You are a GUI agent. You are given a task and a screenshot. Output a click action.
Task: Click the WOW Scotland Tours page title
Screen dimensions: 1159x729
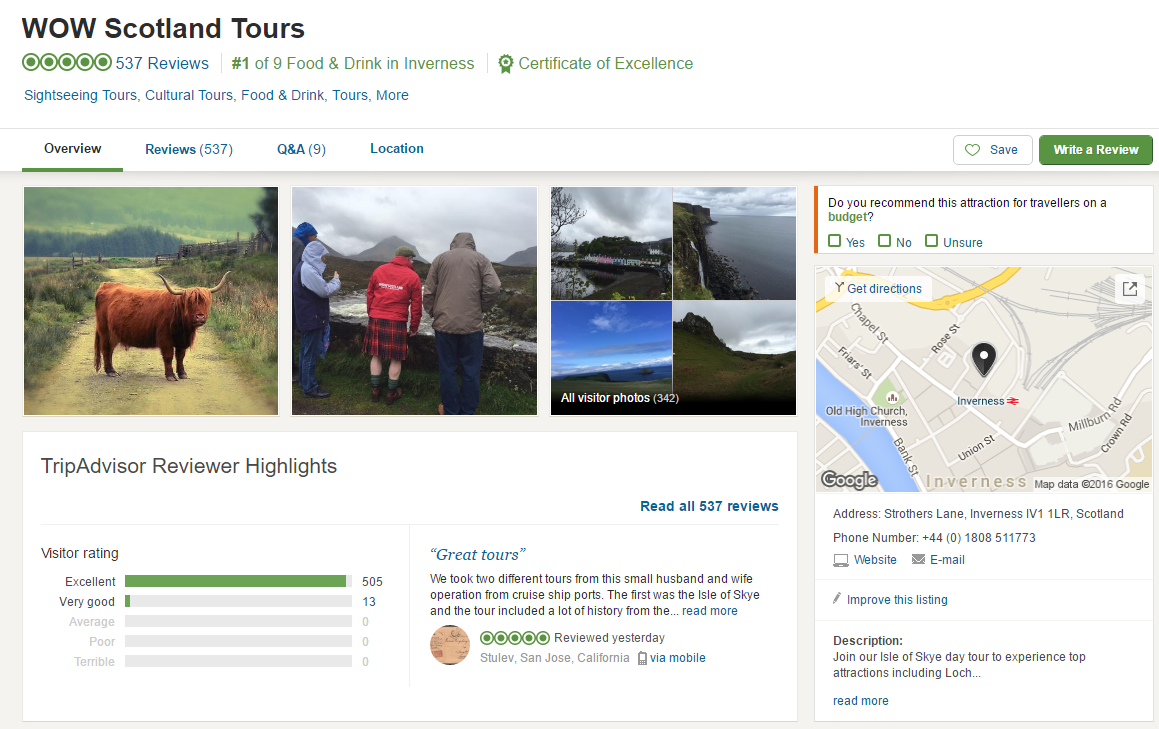pos(163,28)
